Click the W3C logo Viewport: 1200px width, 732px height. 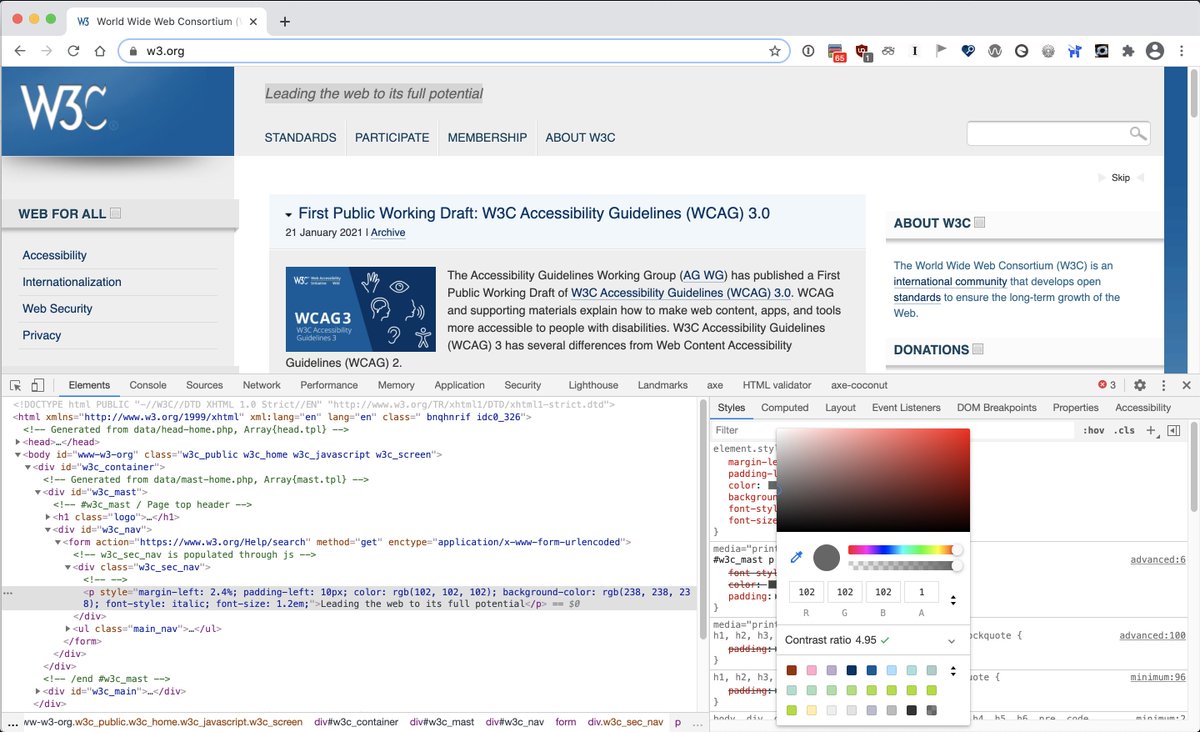click(66, 109)
